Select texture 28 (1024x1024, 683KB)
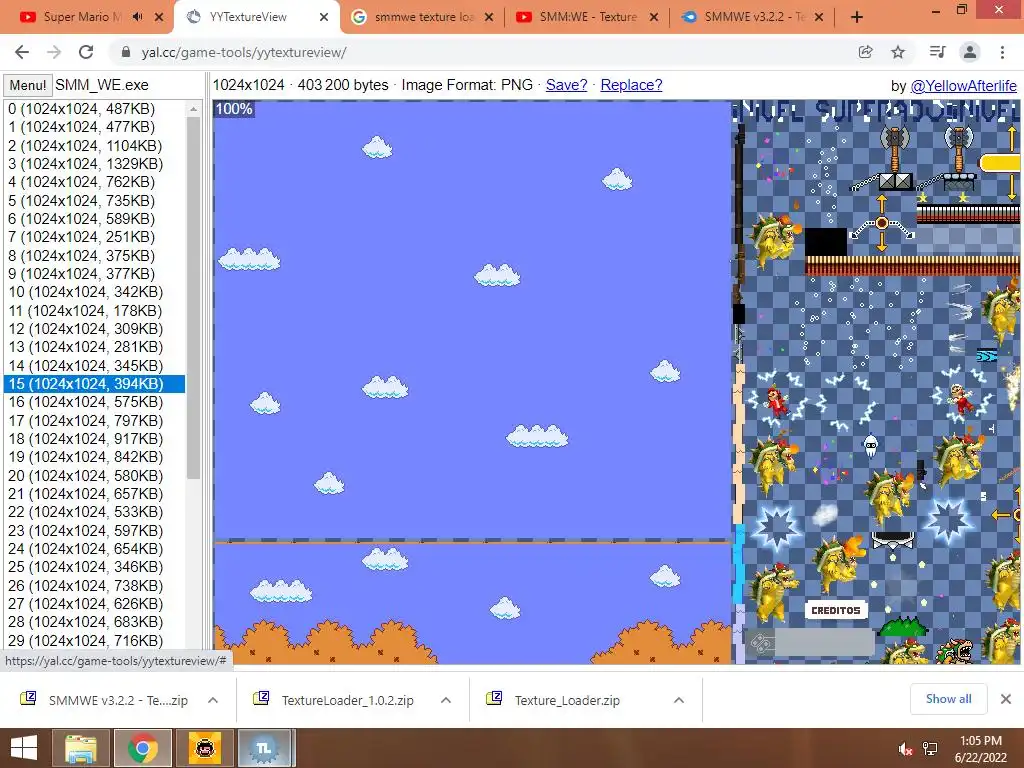The width and height of the screenshot is (1024, 768). click(95, 622)
